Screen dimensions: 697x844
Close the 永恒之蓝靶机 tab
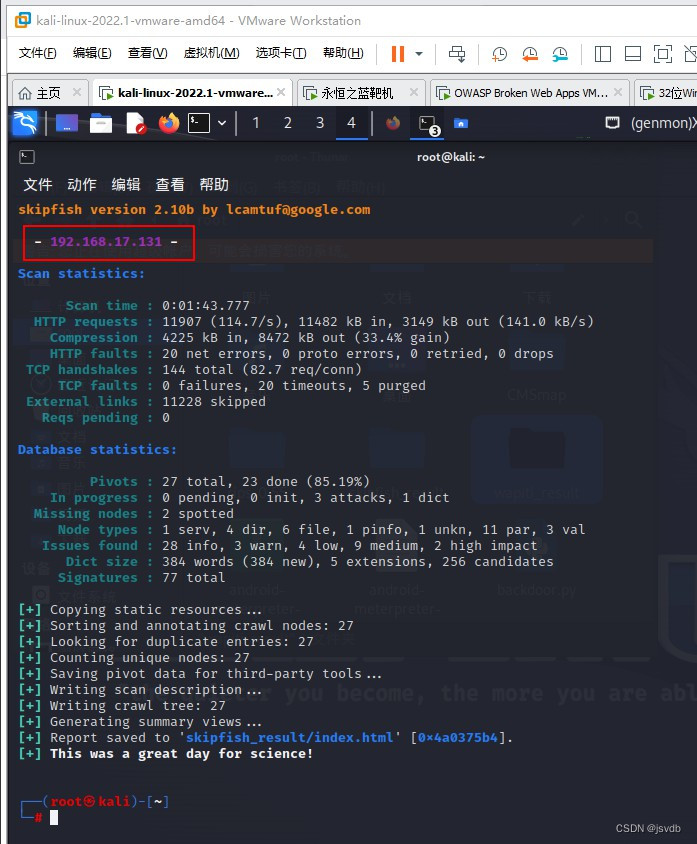tap(414, 92)
